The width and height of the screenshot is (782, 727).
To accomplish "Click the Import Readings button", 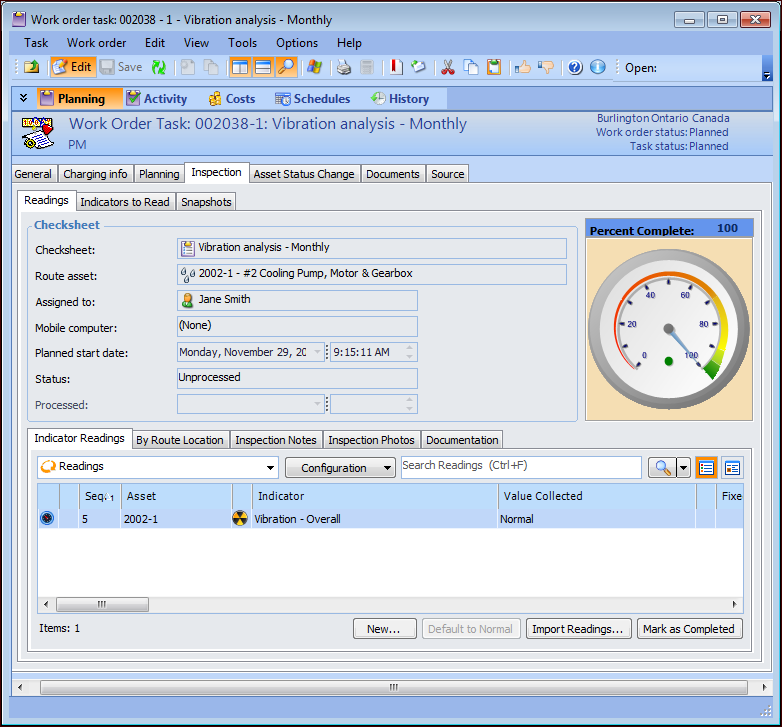I will [x=579, y=629].
